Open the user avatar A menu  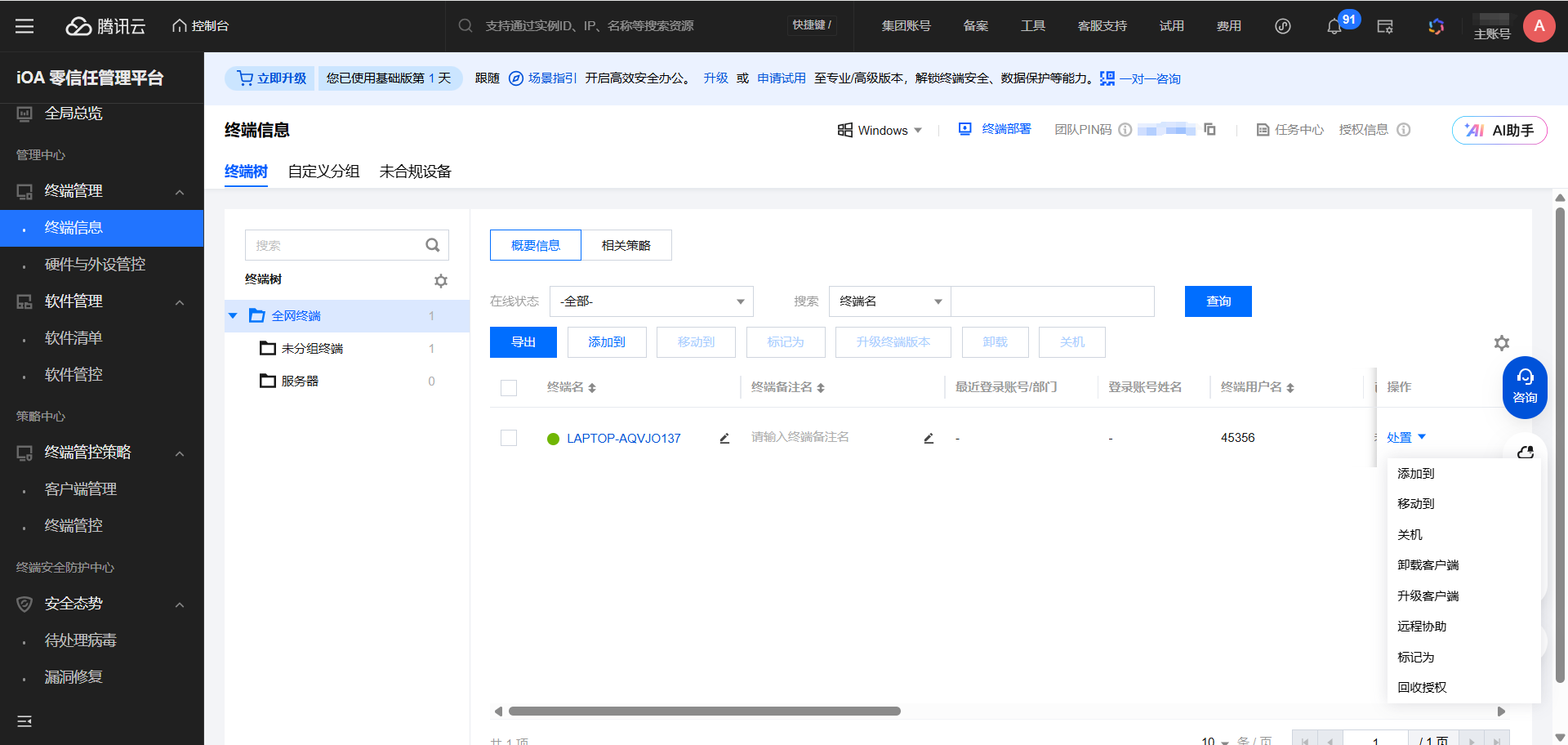[x=1539, y=26]
